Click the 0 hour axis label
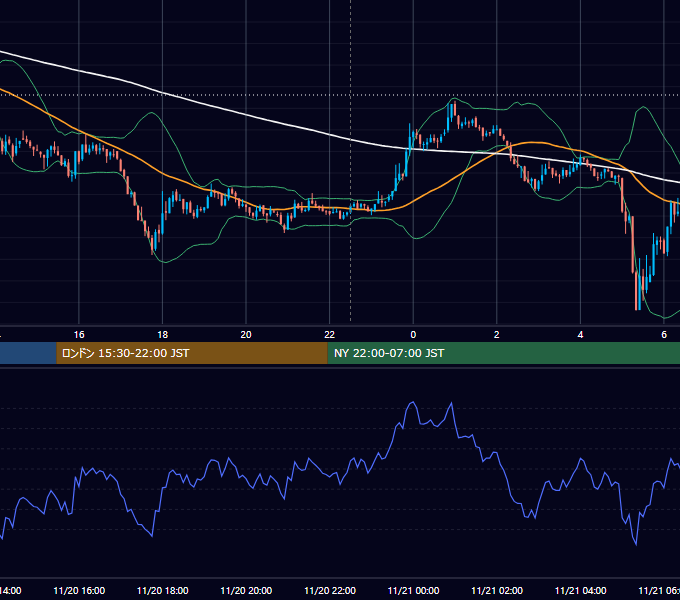This screenshot has height=600, width=680. pyautogui.click(x=413, y=335)
